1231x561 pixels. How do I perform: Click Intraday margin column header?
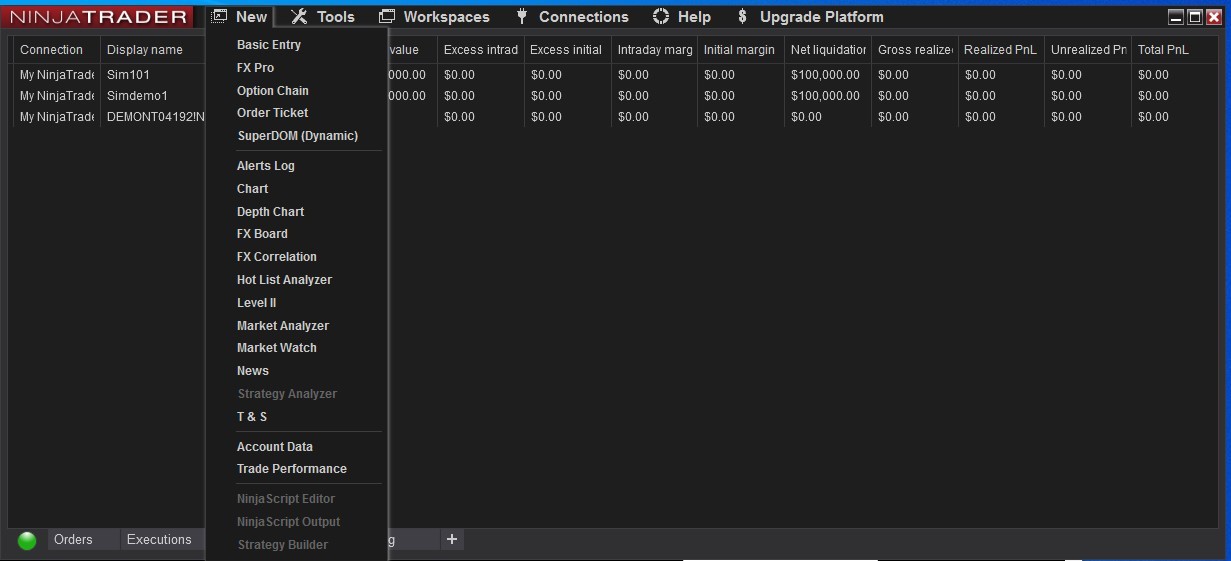point(655,50)
